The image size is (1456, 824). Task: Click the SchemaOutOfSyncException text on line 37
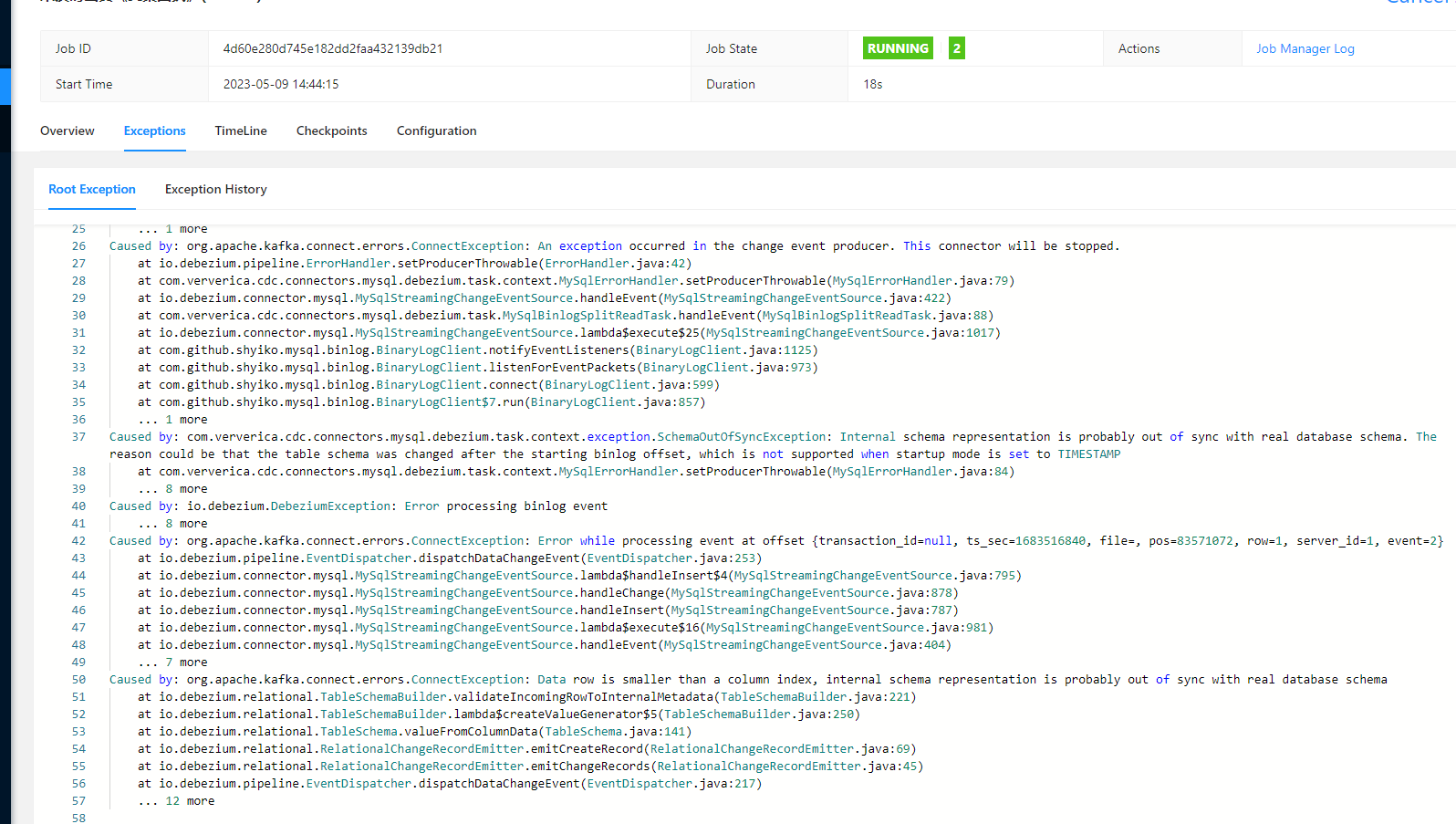click(x=742, y=437)
